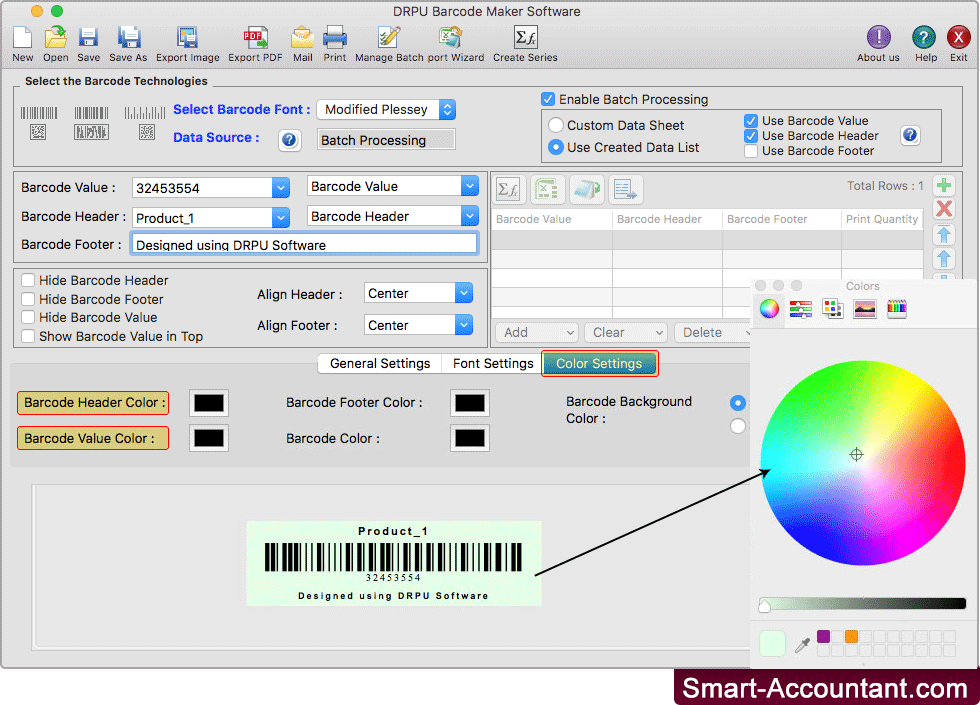Open the Font Settings tab
The height and width of the screenshot is (705, 980).
(x=493, y=363)
